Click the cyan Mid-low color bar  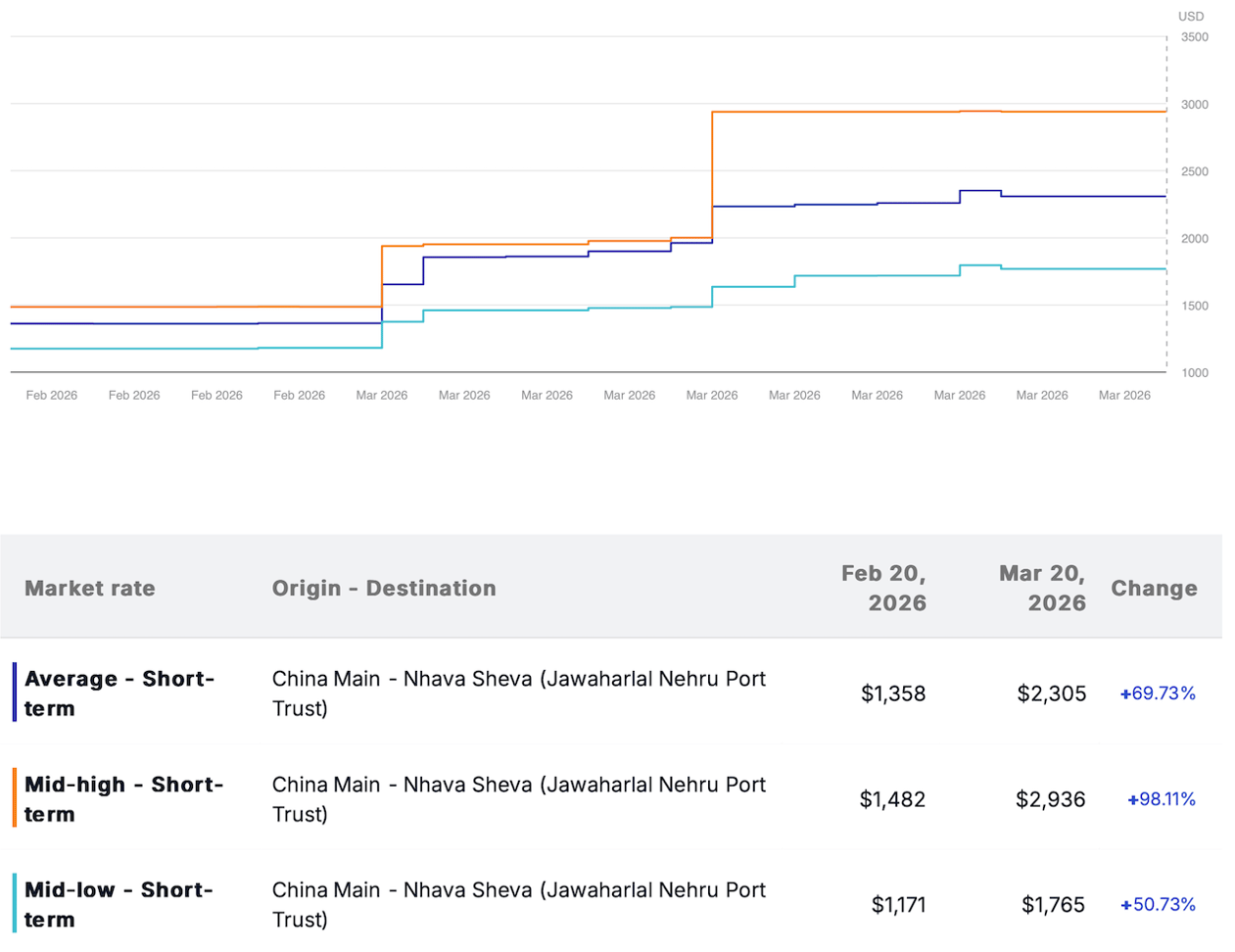15,903
